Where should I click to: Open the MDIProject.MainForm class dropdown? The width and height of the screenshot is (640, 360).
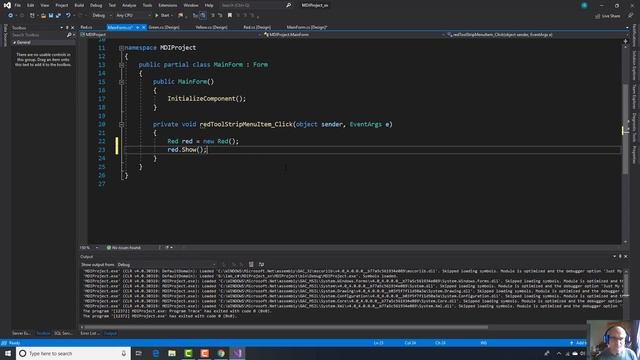(x=353, y=35)
